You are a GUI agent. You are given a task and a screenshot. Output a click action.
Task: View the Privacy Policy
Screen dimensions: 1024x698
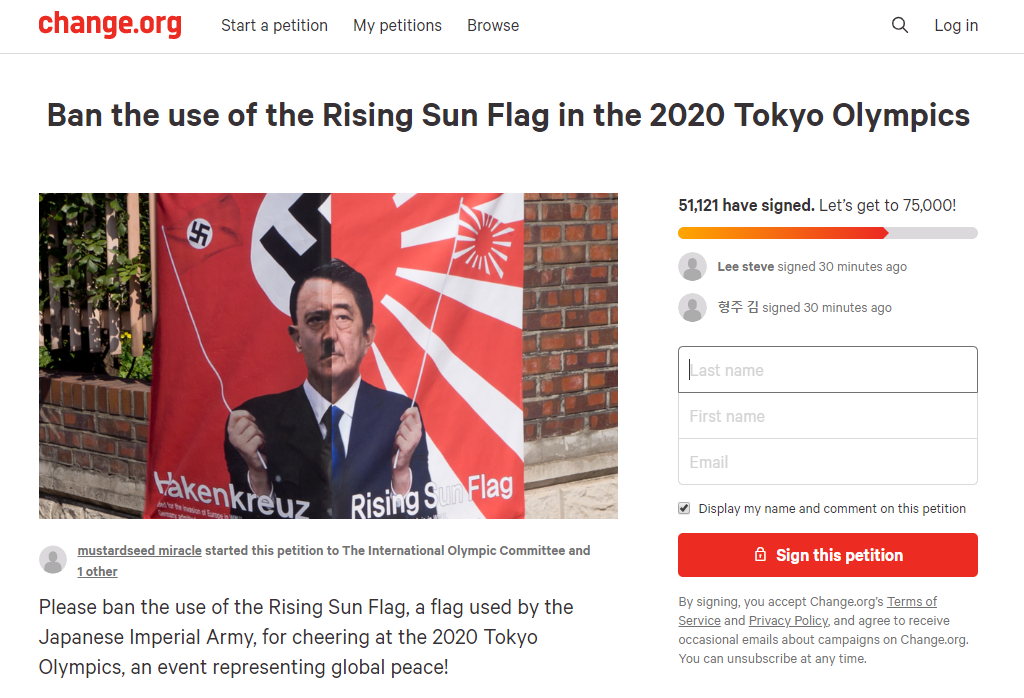pyautogui.click(x=788, y=620)
